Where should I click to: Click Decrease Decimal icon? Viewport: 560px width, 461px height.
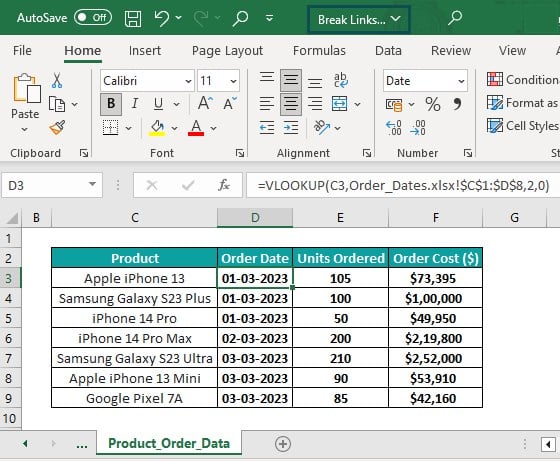[418, 127]
